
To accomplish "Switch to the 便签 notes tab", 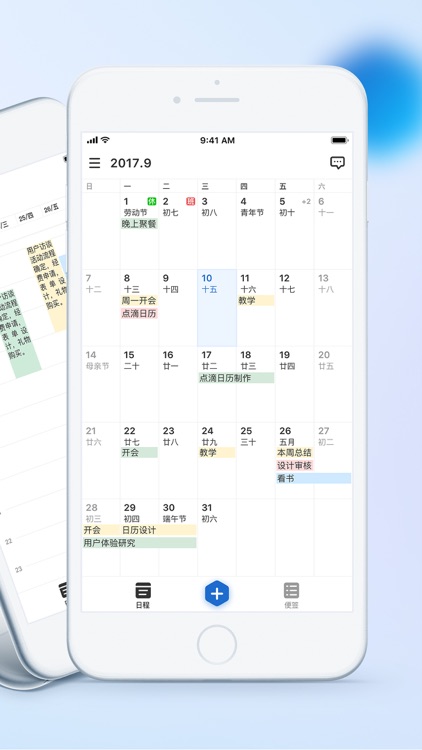I will (291, 595).
